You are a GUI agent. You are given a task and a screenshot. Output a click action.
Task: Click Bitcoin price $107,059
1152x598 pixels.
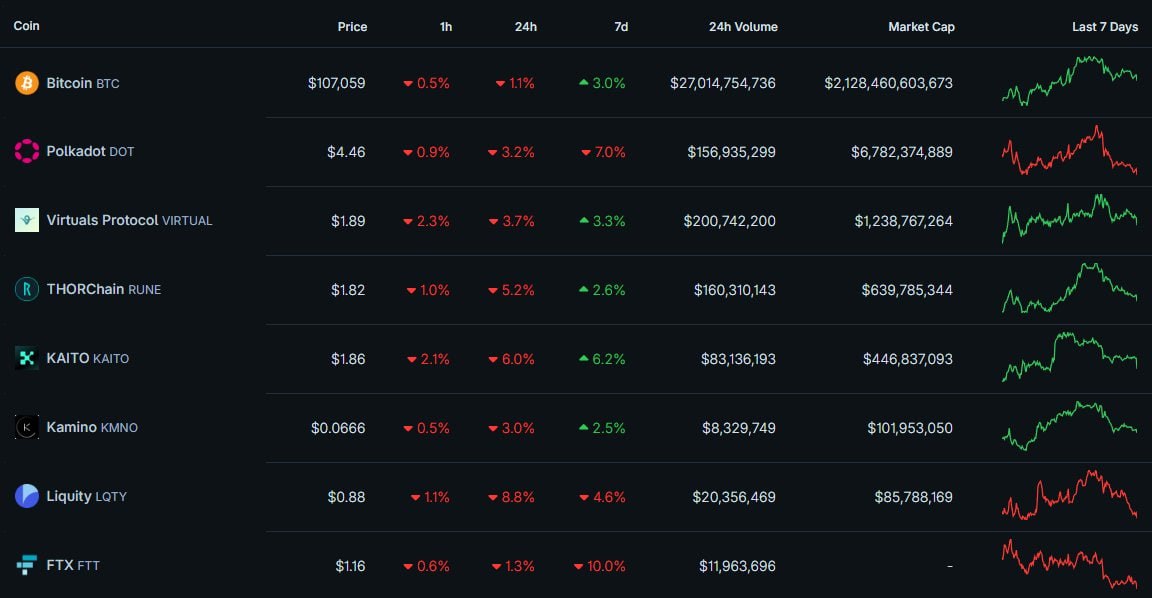[x=336, y=83]
